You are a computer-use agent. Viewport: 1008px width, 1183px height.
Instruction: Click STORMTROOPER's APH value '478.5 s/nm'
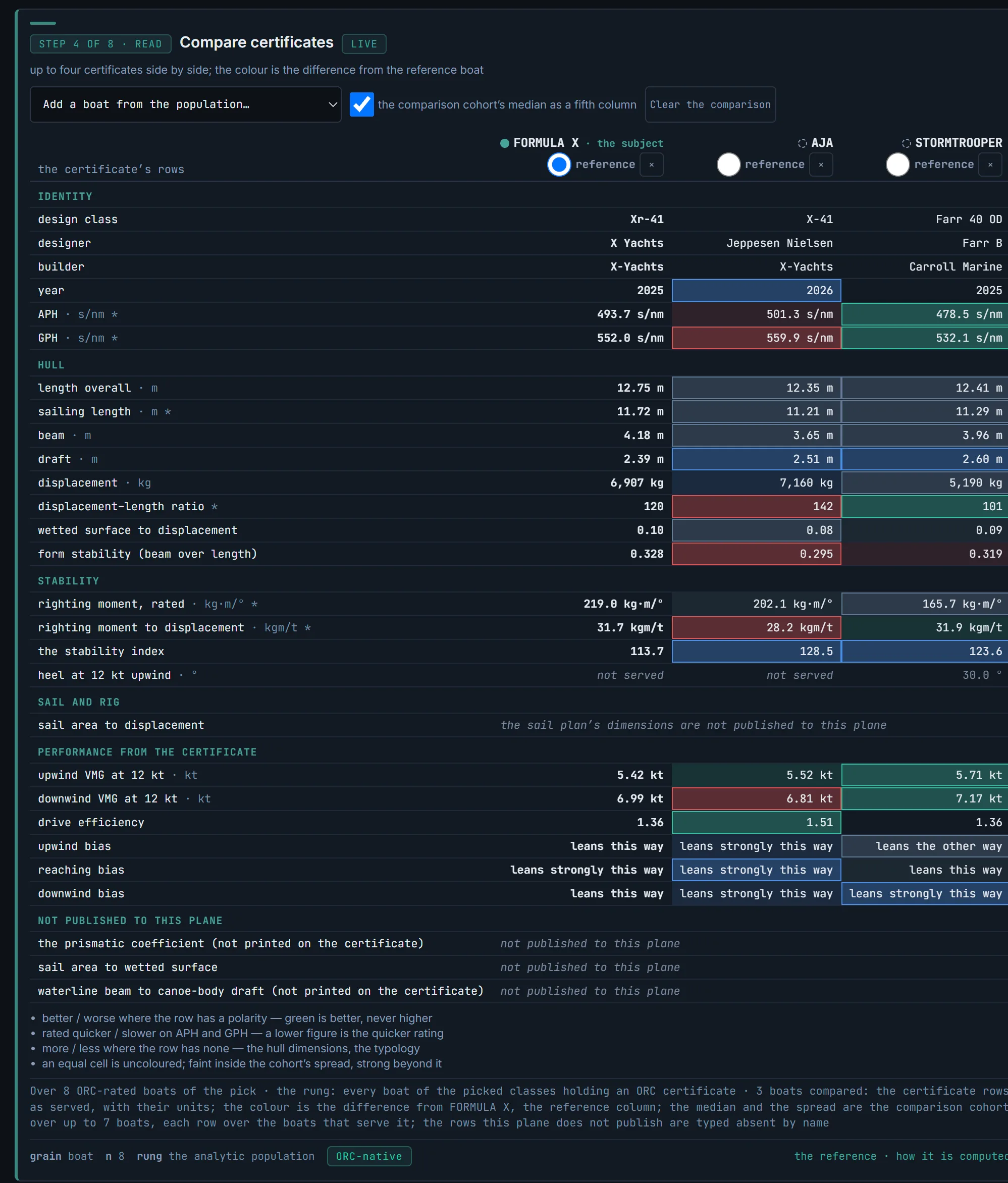[925, 314]
